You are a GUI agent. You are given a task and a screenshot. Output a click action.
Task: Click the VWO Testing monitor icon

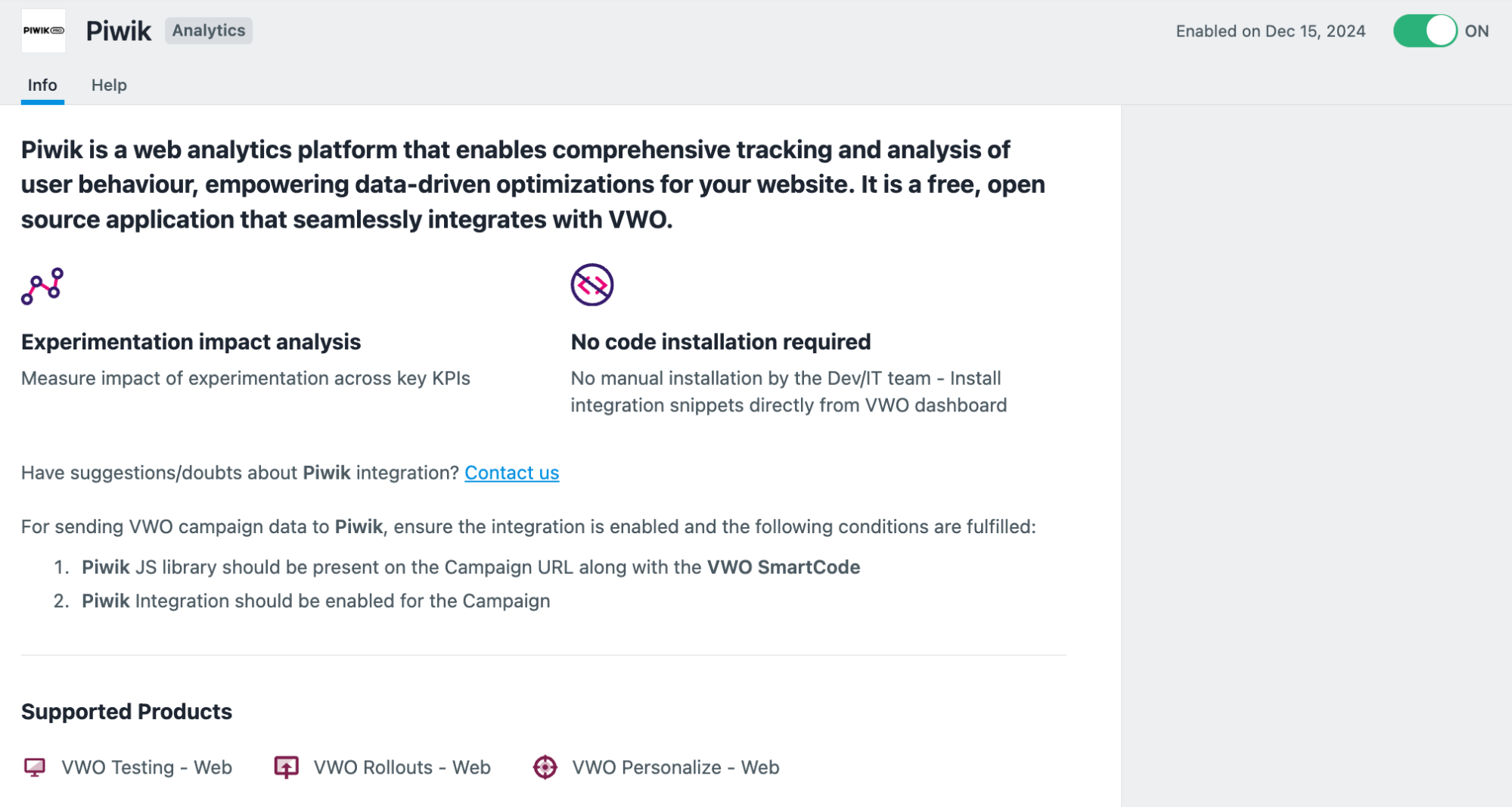[x=35, y=767]
